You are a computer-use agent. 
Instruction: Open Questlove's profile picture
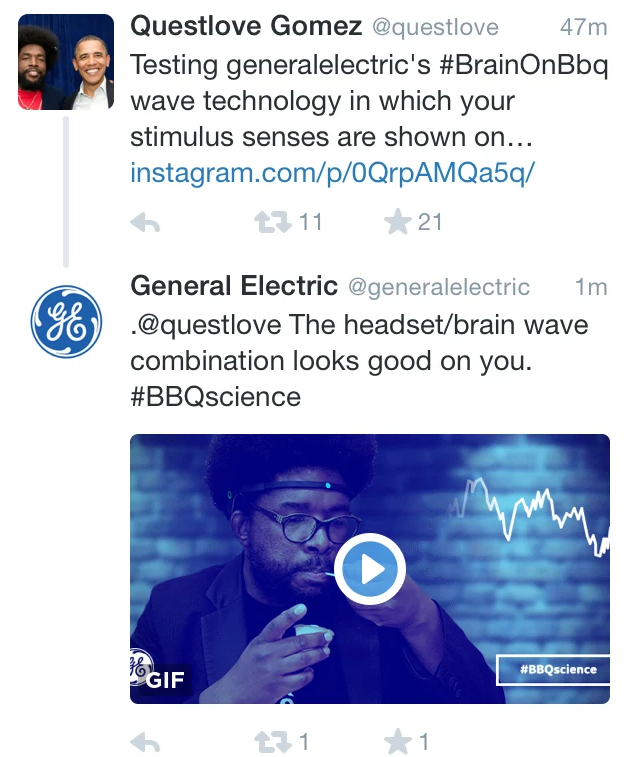coord(66,62)
